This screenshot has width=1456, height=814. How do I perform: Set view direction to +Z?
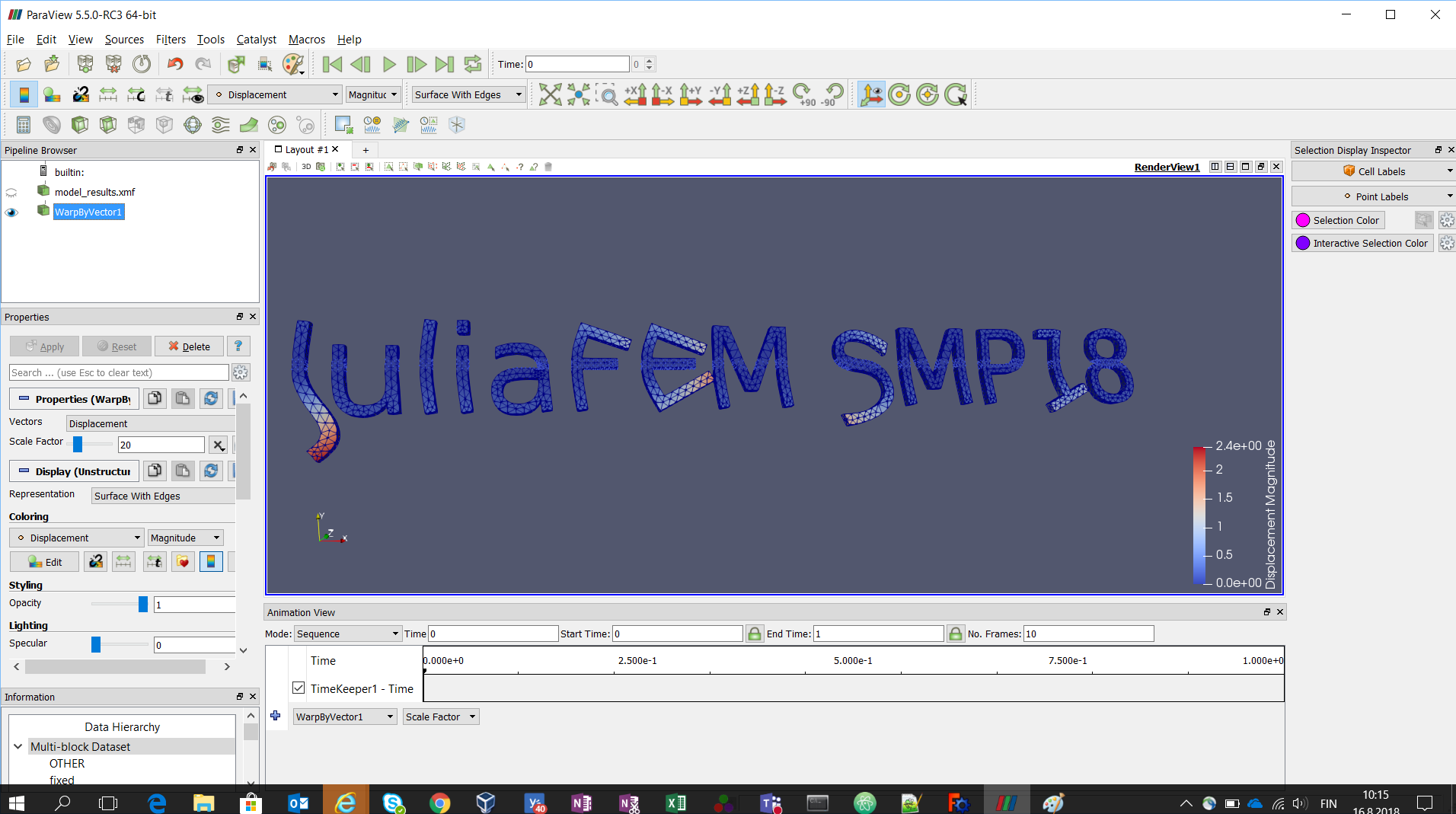(x=748, y=94)
